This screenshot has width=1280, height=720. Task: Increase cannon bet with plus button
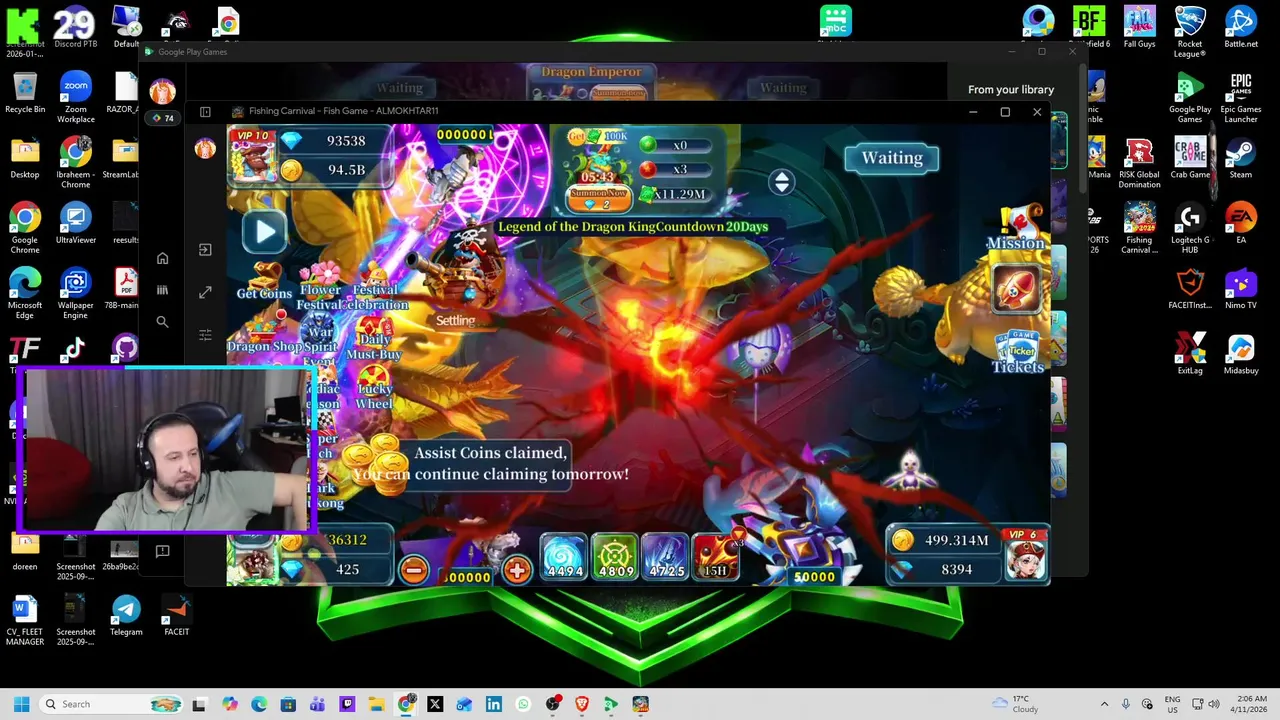[x=517, y=570]
